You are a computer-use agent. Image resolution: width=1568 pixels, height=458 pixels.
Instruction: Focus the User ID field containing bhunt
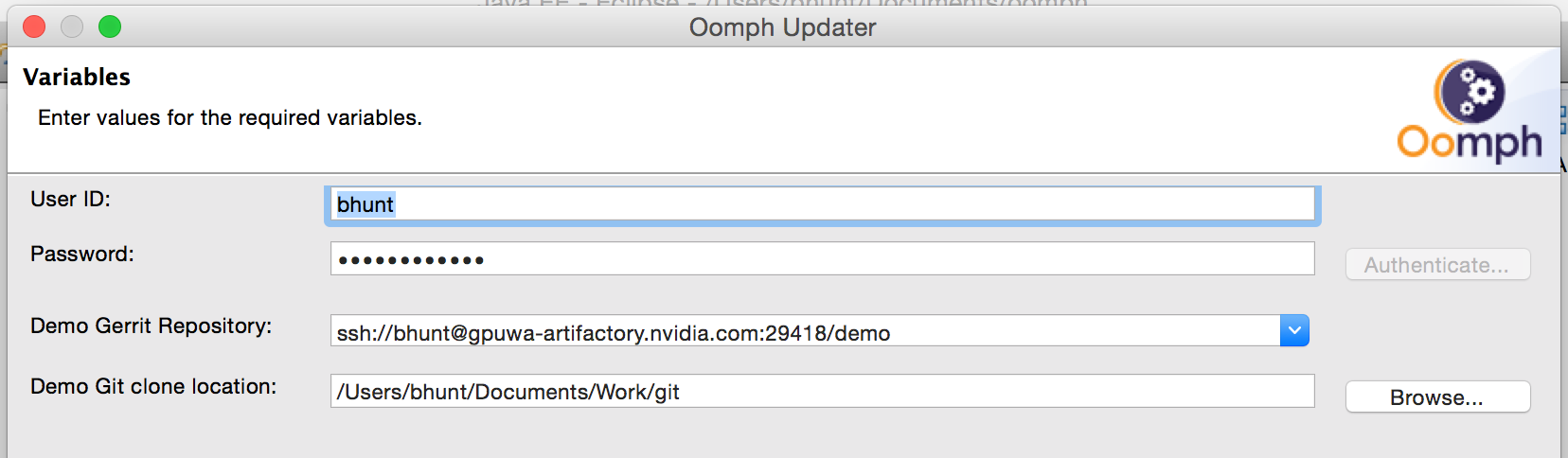(822, 204)
